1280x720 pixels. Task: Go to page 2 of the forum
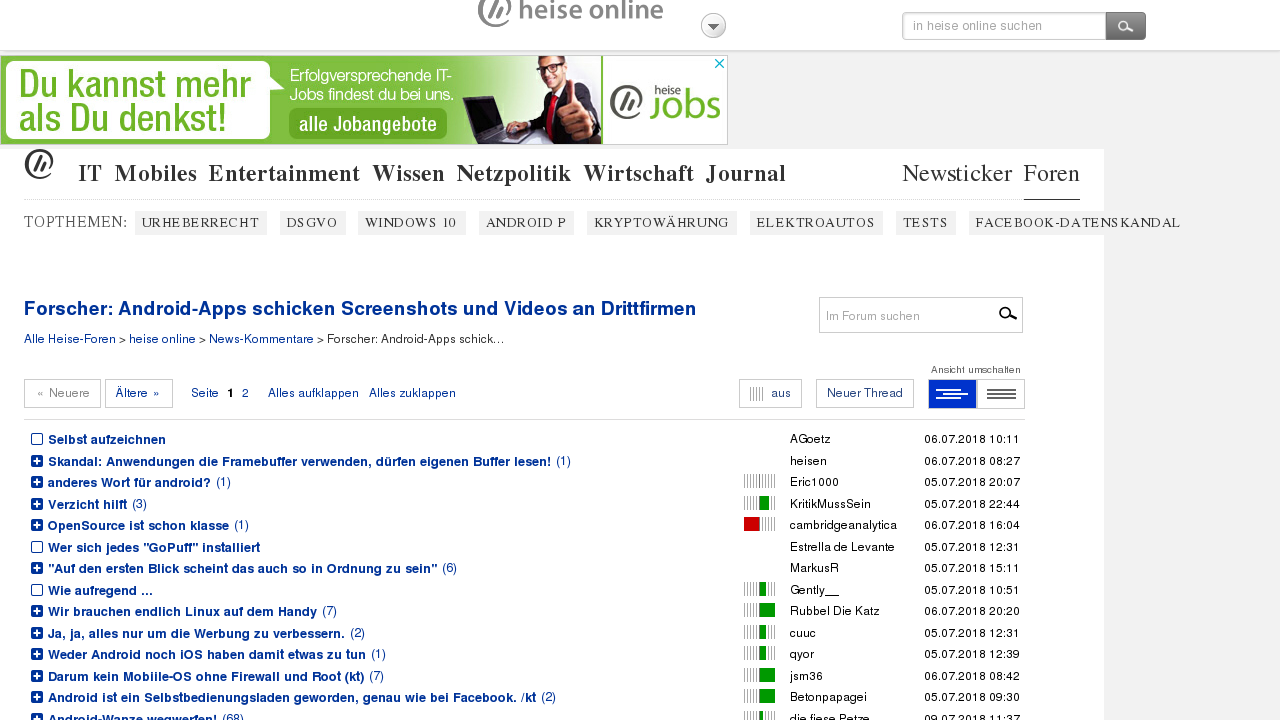(x=245, y=393)
